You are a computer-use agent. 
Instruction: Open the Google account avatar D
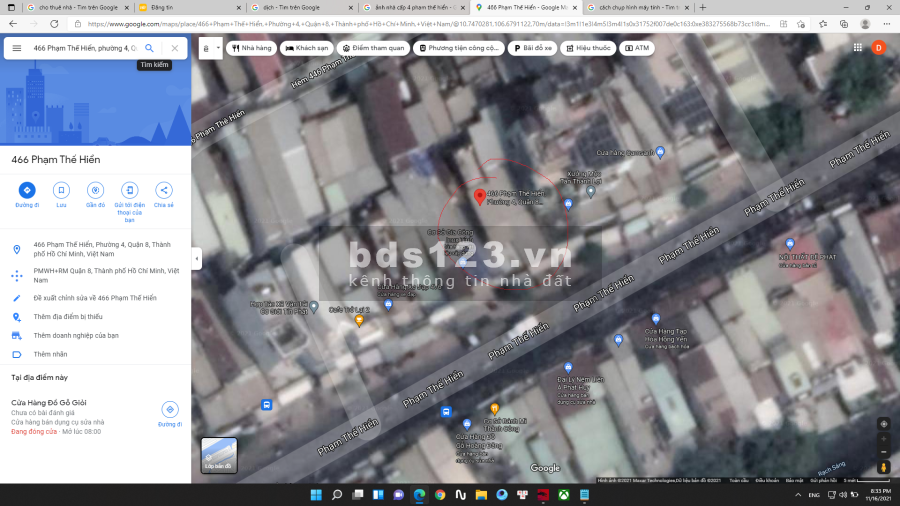879,48
